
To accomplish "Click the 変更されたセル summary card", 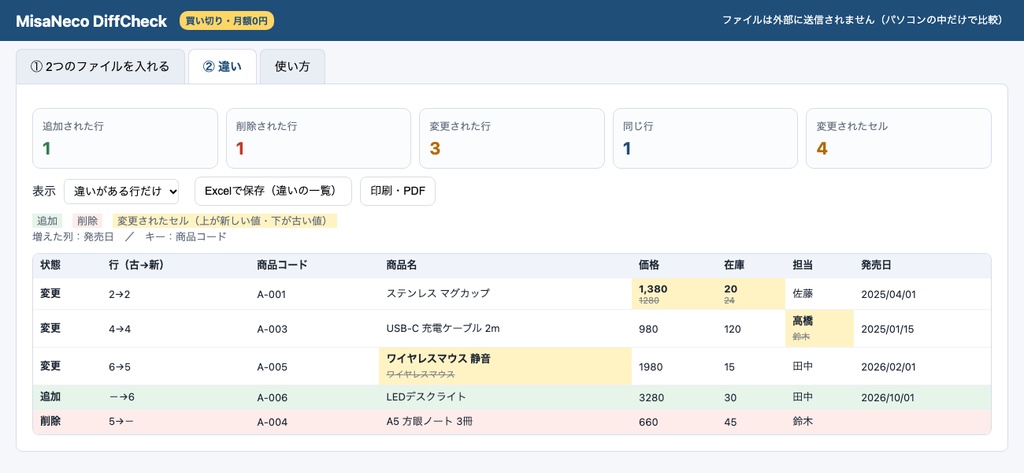I will click(x=899, y=139).
